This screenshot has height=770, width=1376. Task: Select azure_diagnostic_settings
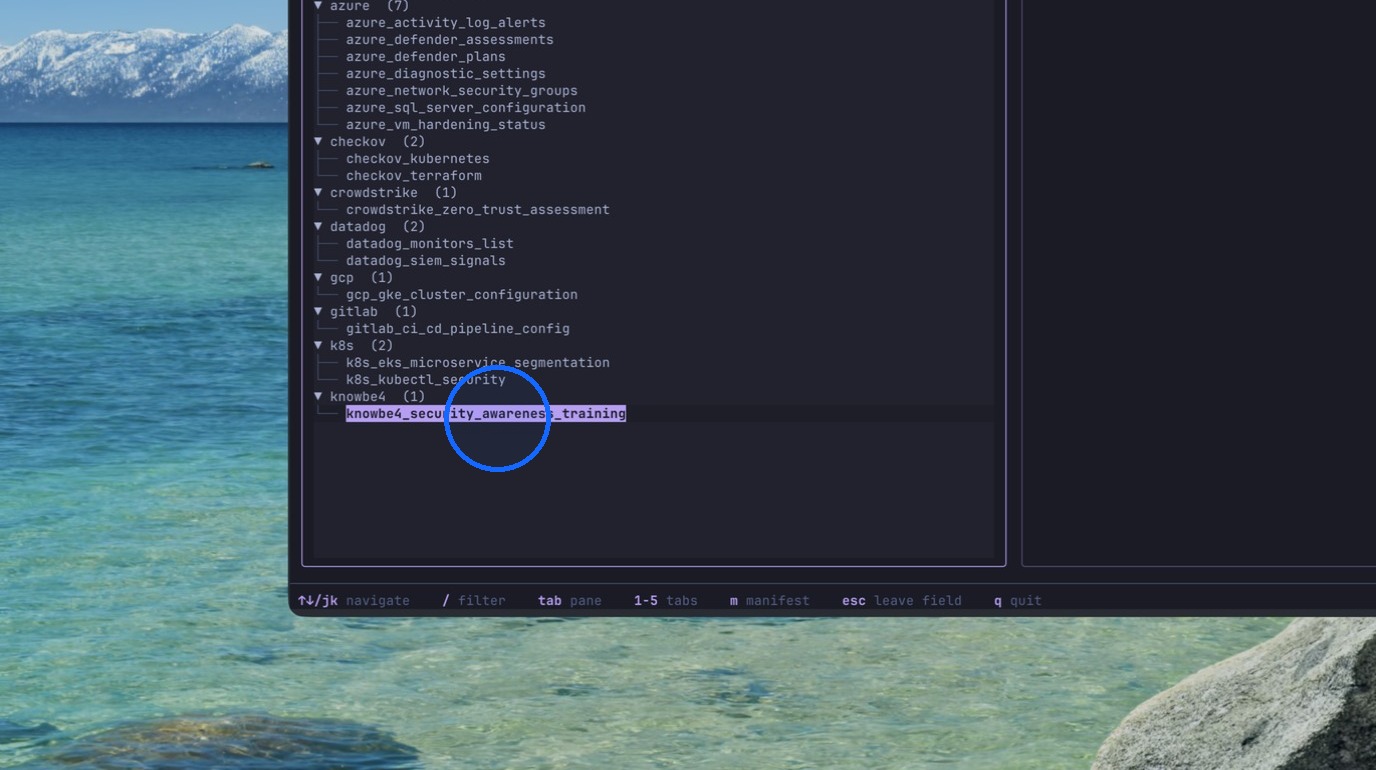click(x=446, y=74)
